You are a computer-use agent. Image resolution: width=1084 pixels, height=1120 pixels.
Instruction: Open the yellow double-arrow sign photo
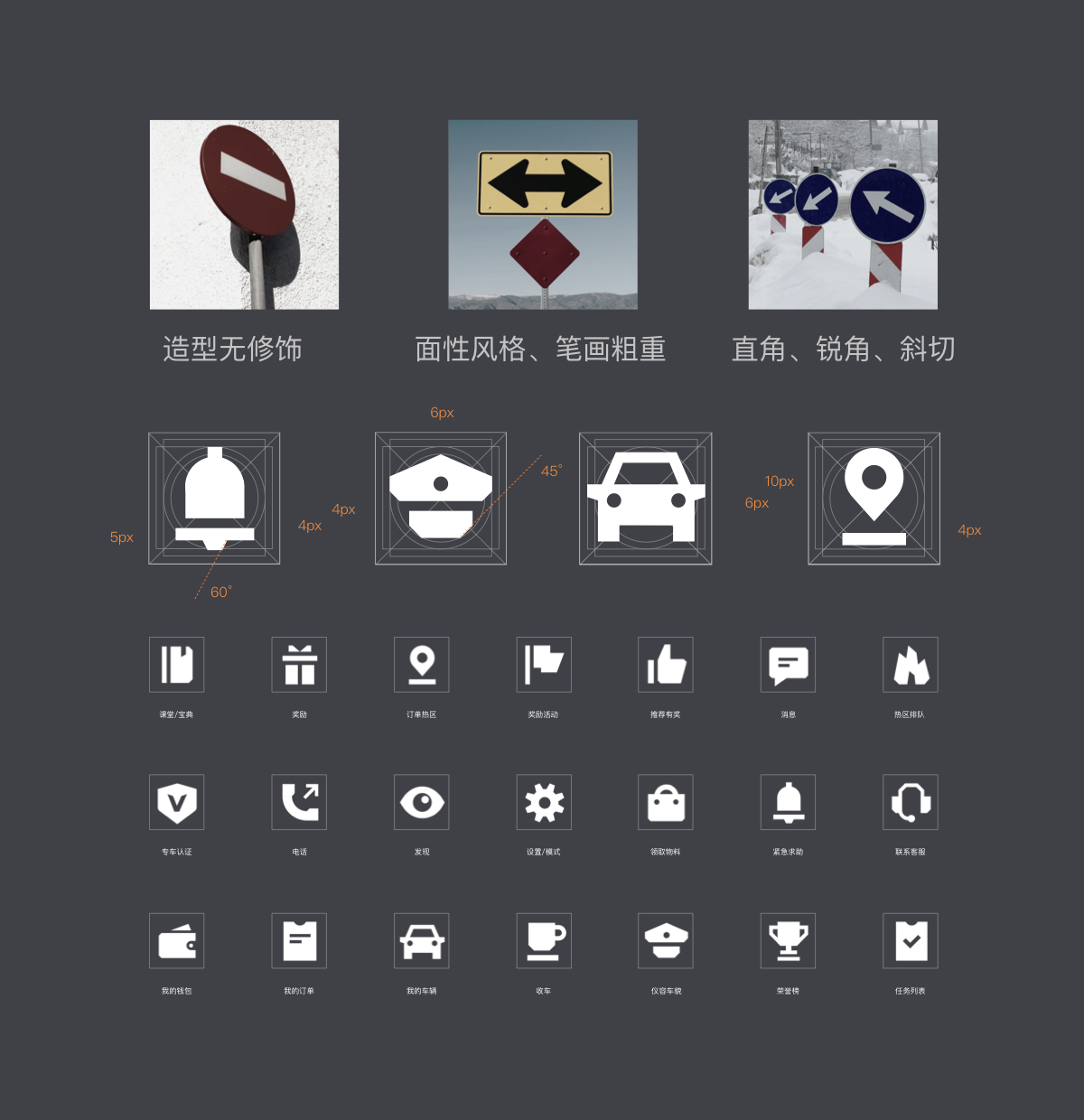pyautogui.click(x=543, y=215)
